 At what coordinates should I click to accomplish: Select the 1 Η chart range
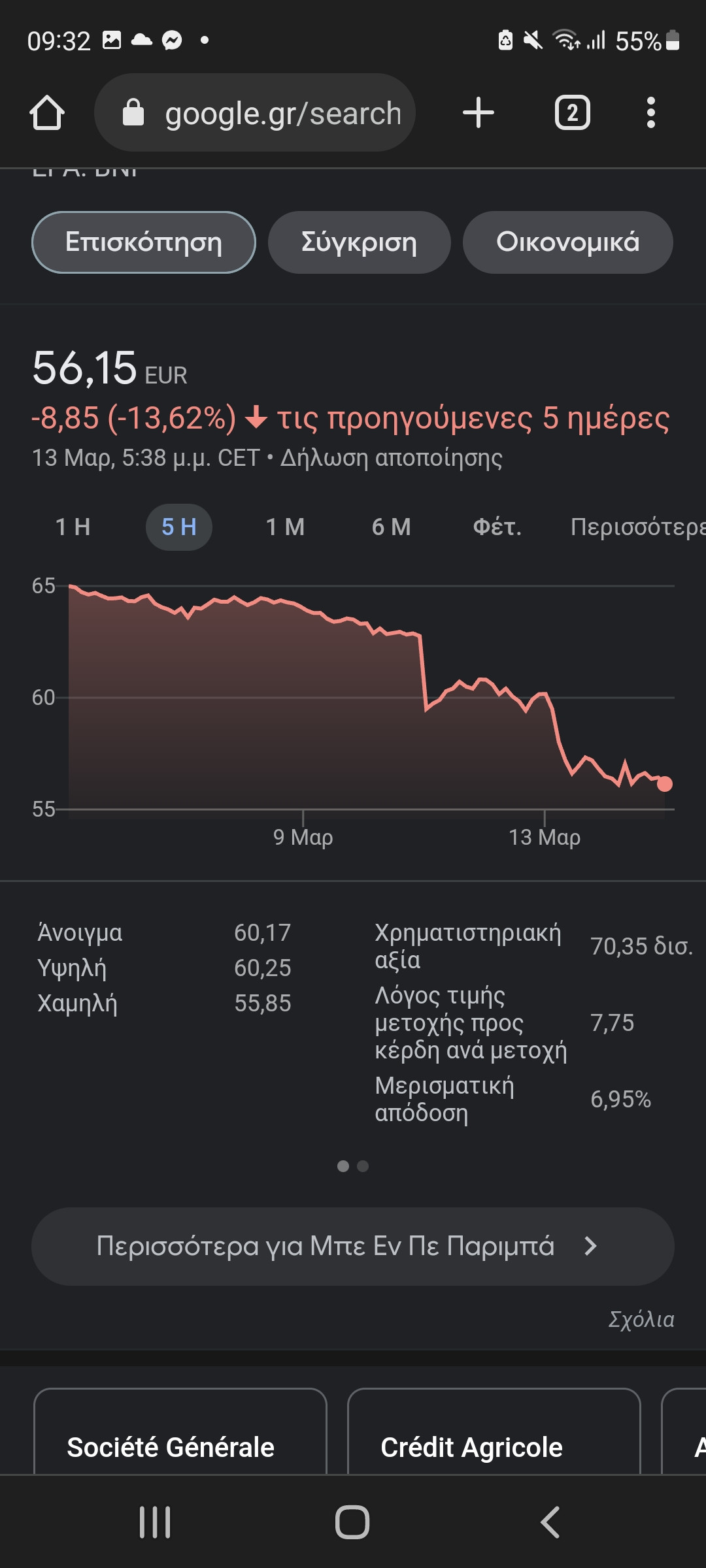pos(73,527)
